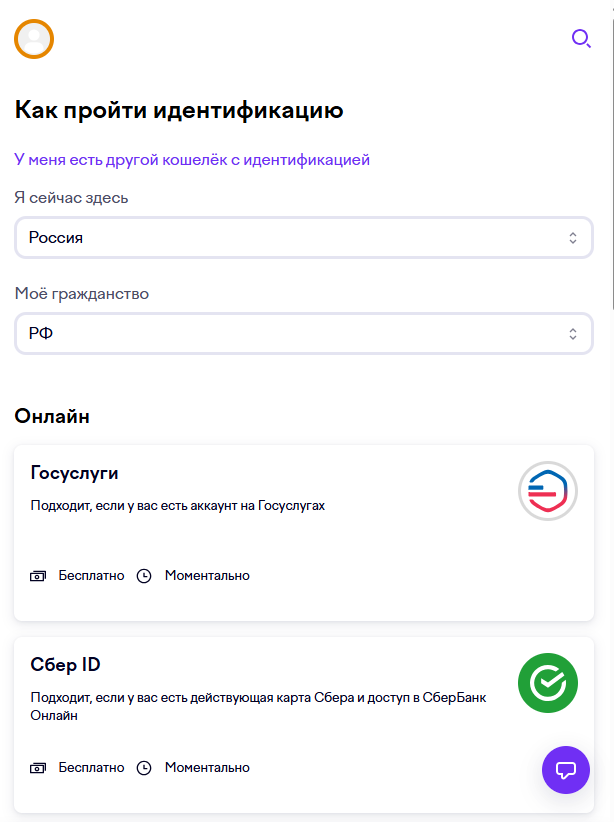Screen dimensions: 614x822
Task: Select the Госуслуги identification option
Action: click(304, 533)
